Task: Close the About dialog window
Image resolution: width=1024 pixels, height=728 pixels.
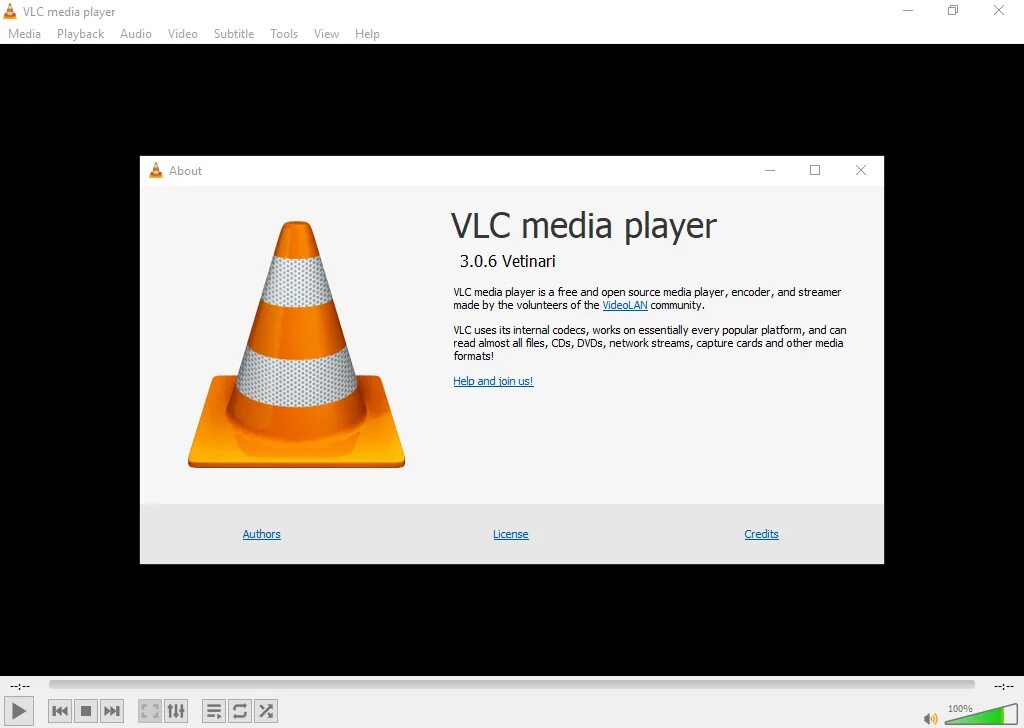Action: (861, 170)
